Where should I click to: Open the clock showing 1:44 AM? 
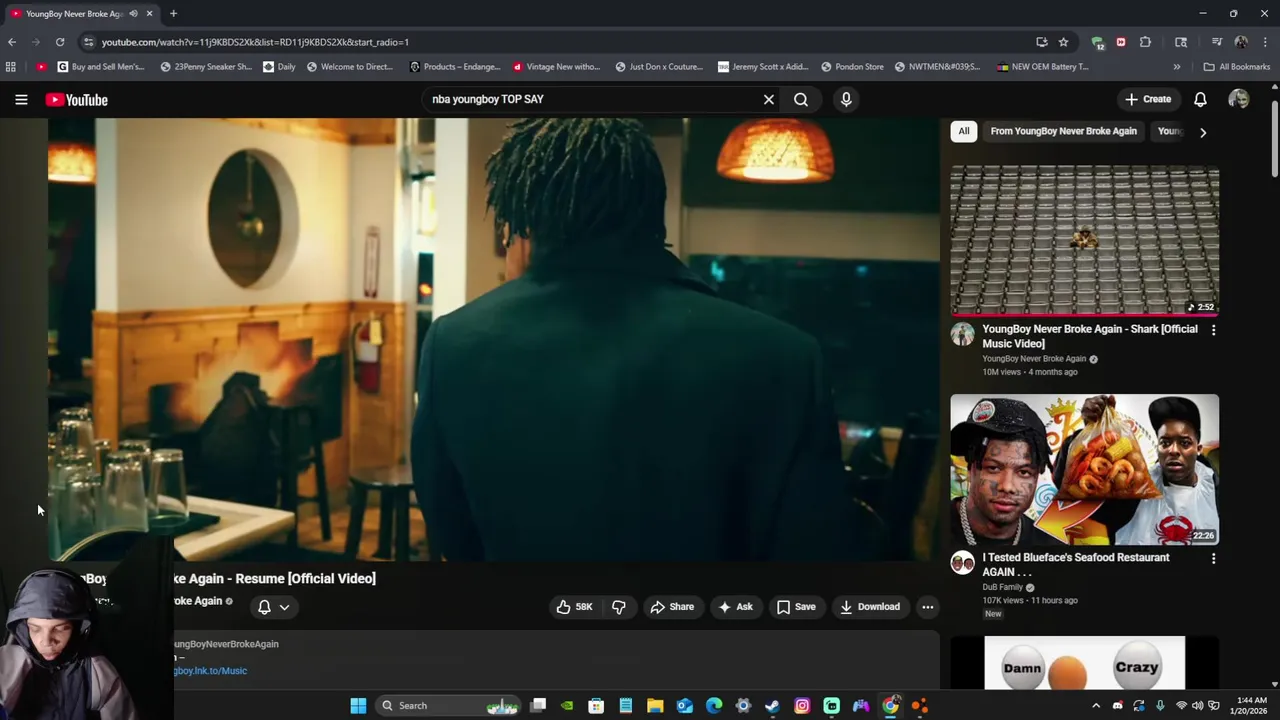(1251, 706)
